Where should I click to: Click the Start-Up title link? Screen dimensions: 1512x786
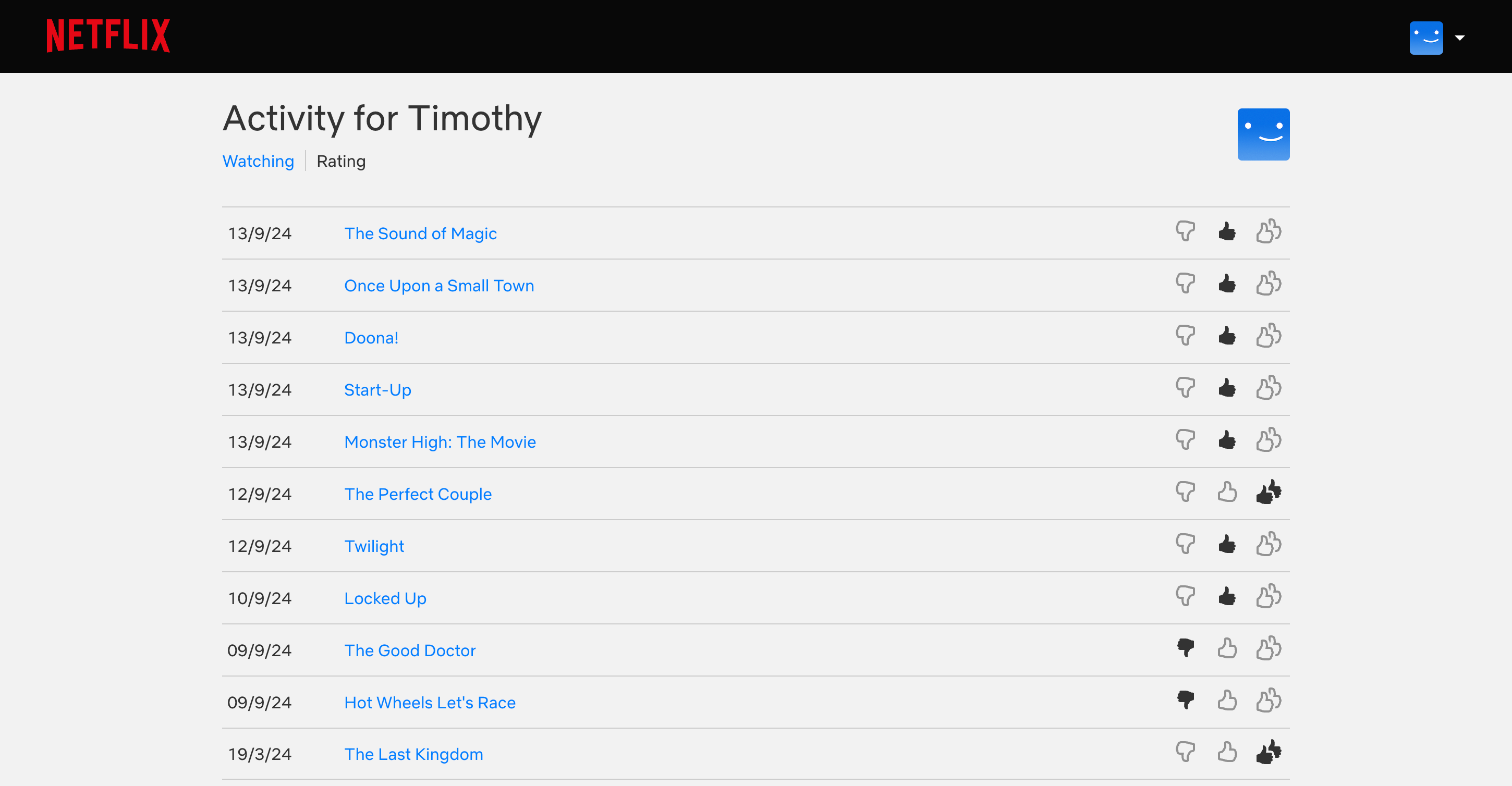click(x=378, y=389)
